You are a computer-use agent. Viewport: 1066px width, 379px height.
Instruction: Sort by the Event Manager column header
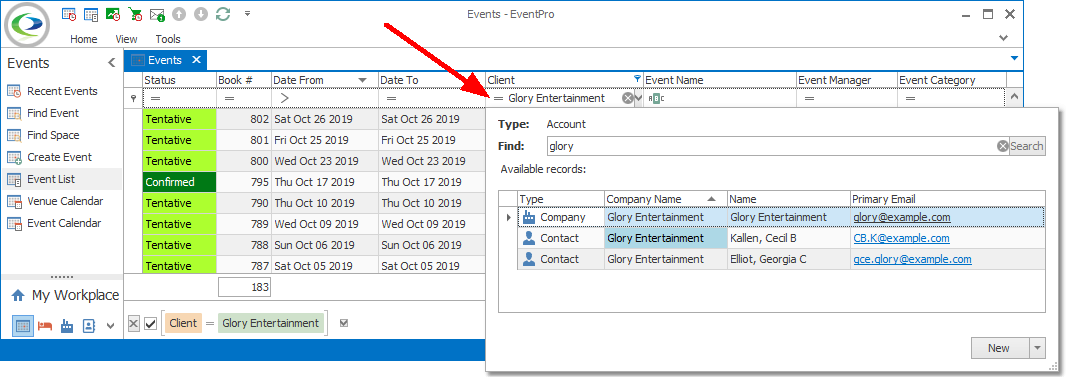[x=846, y=80]
